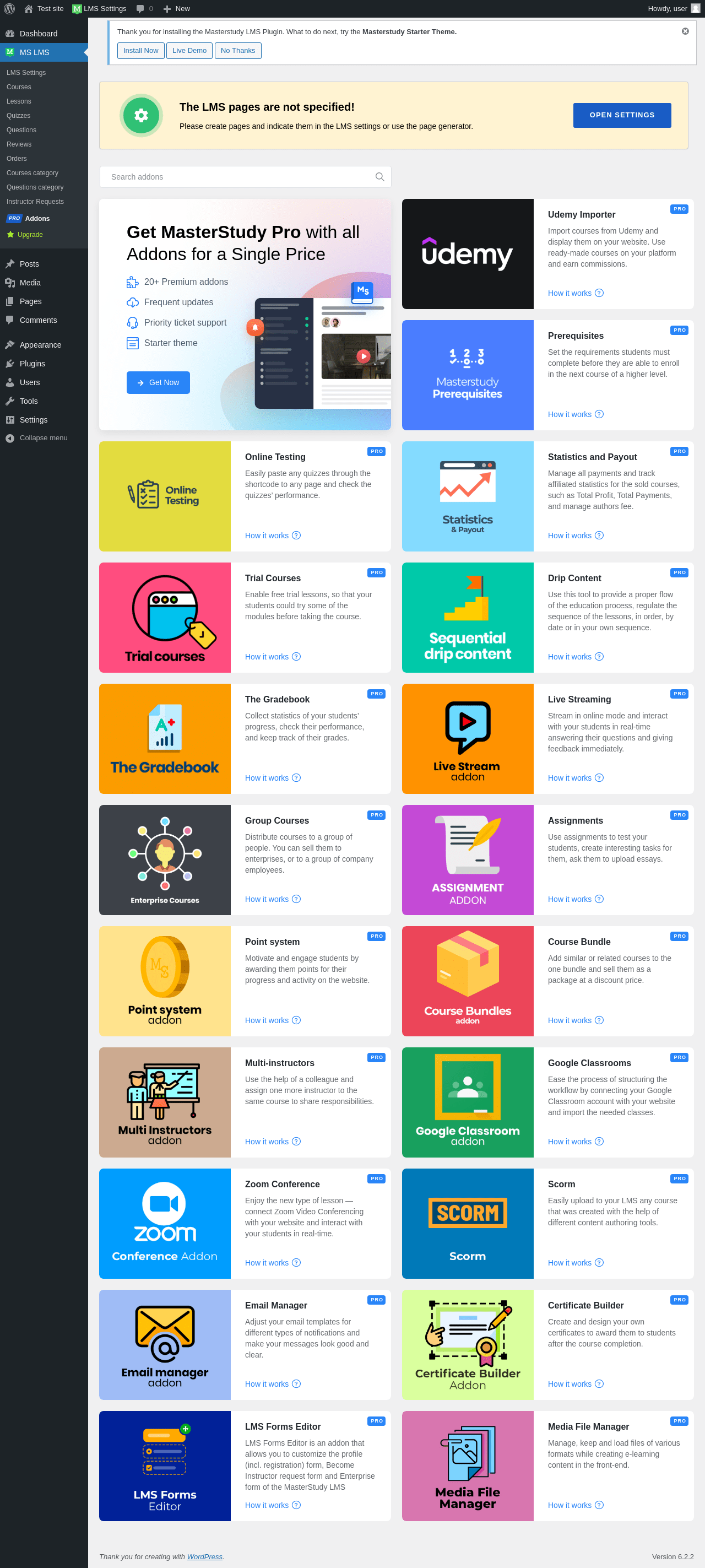This screenshot has width=705, height=1568.
Task: Click How it works for Media File Manager
Action: 575,1505
